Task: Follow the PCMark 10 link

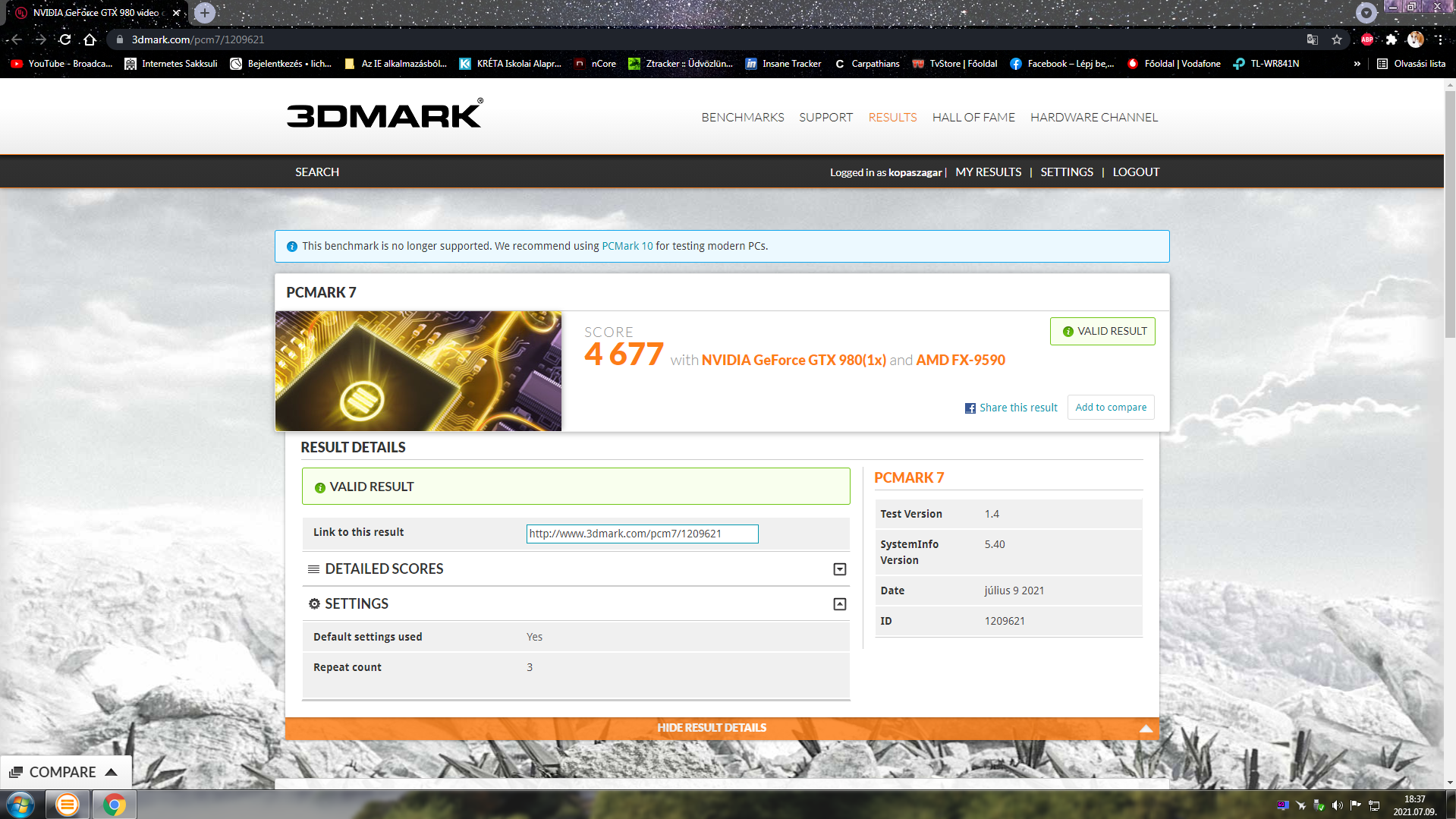Action: pyautogui.click(x=627, y=246)
